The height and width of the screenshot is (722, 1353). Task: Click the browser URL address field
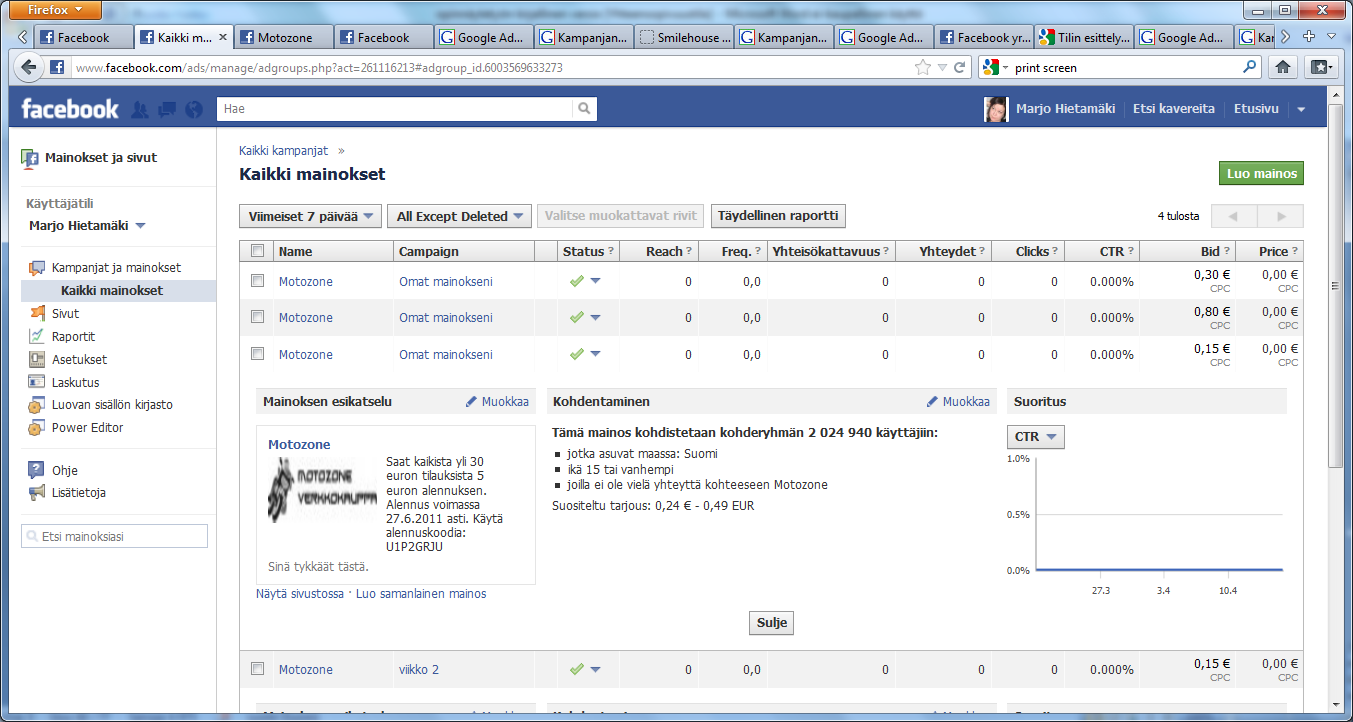coord(490,68)
